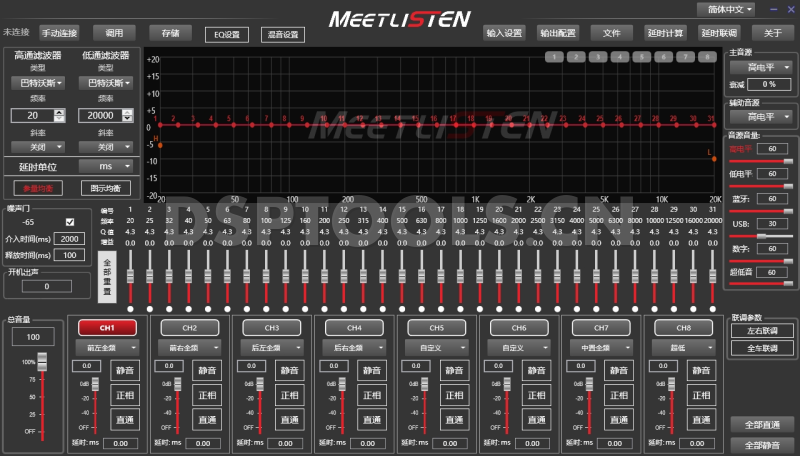
Task: Open 辅助音源 auxiliary source dropdown
Action: tap(761, 117)
